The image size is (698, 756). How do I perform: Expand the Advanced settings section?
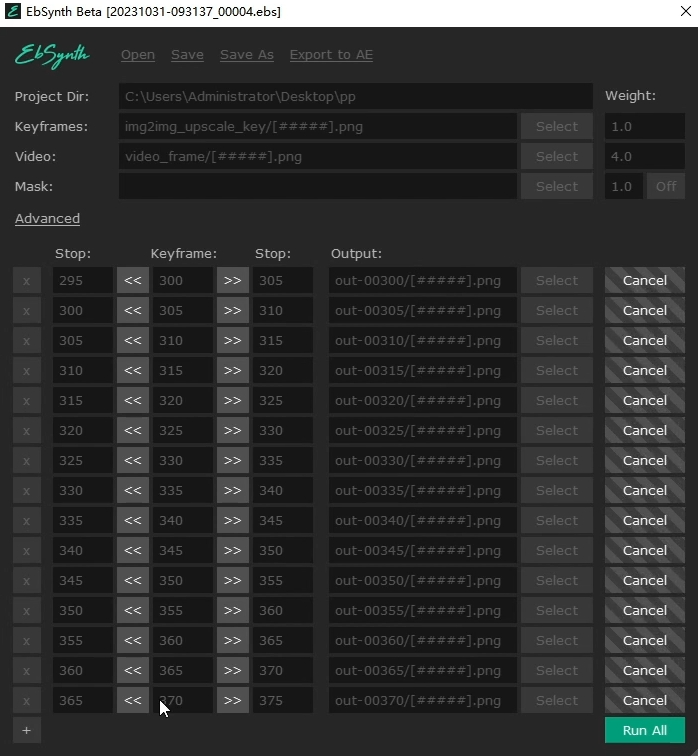click(x=47, y=218)
